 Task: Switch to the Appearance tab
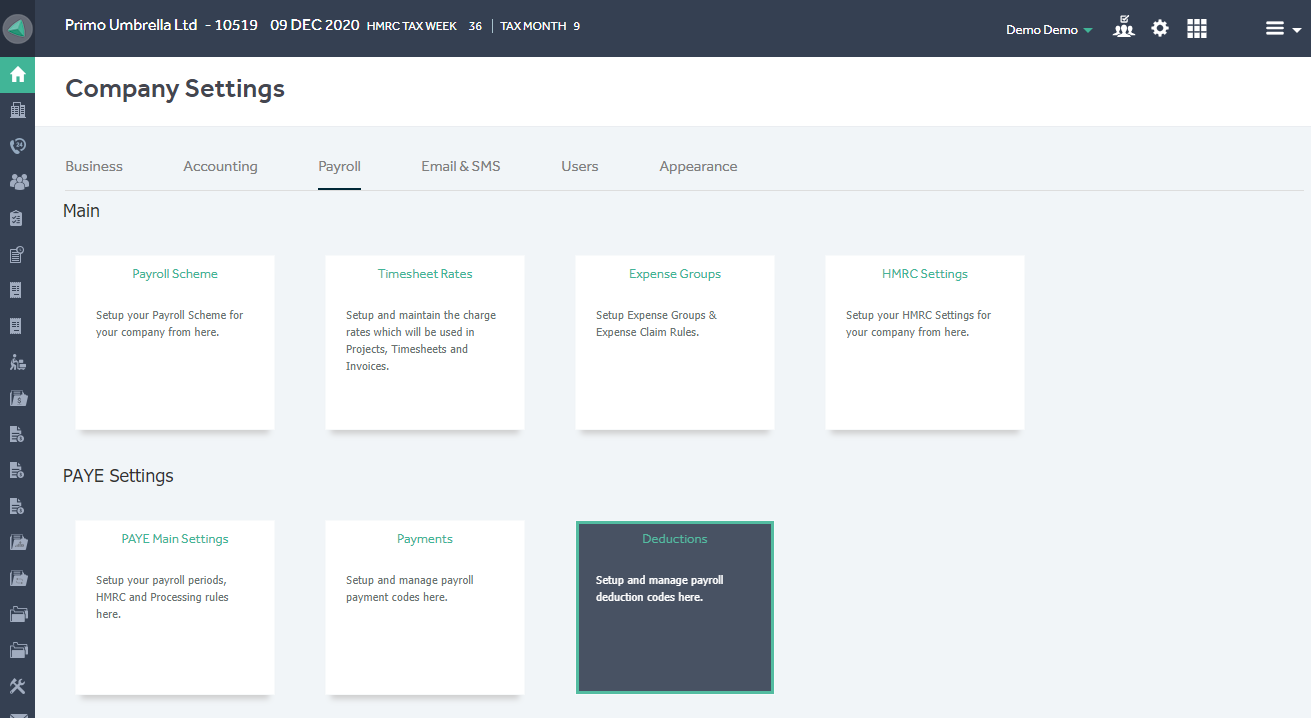coord(698,166)
